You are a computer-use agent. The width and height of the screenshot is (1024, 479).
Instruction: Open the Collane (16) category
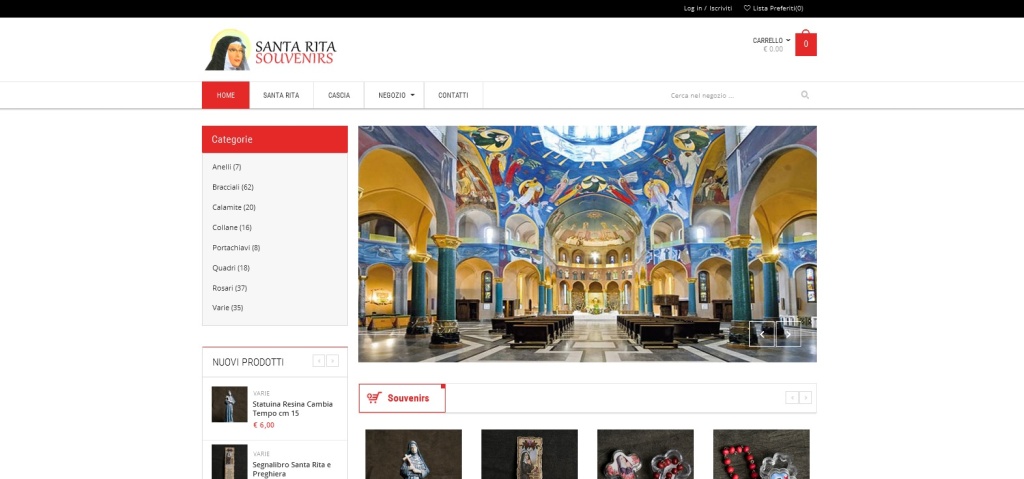tap(232, 227)
